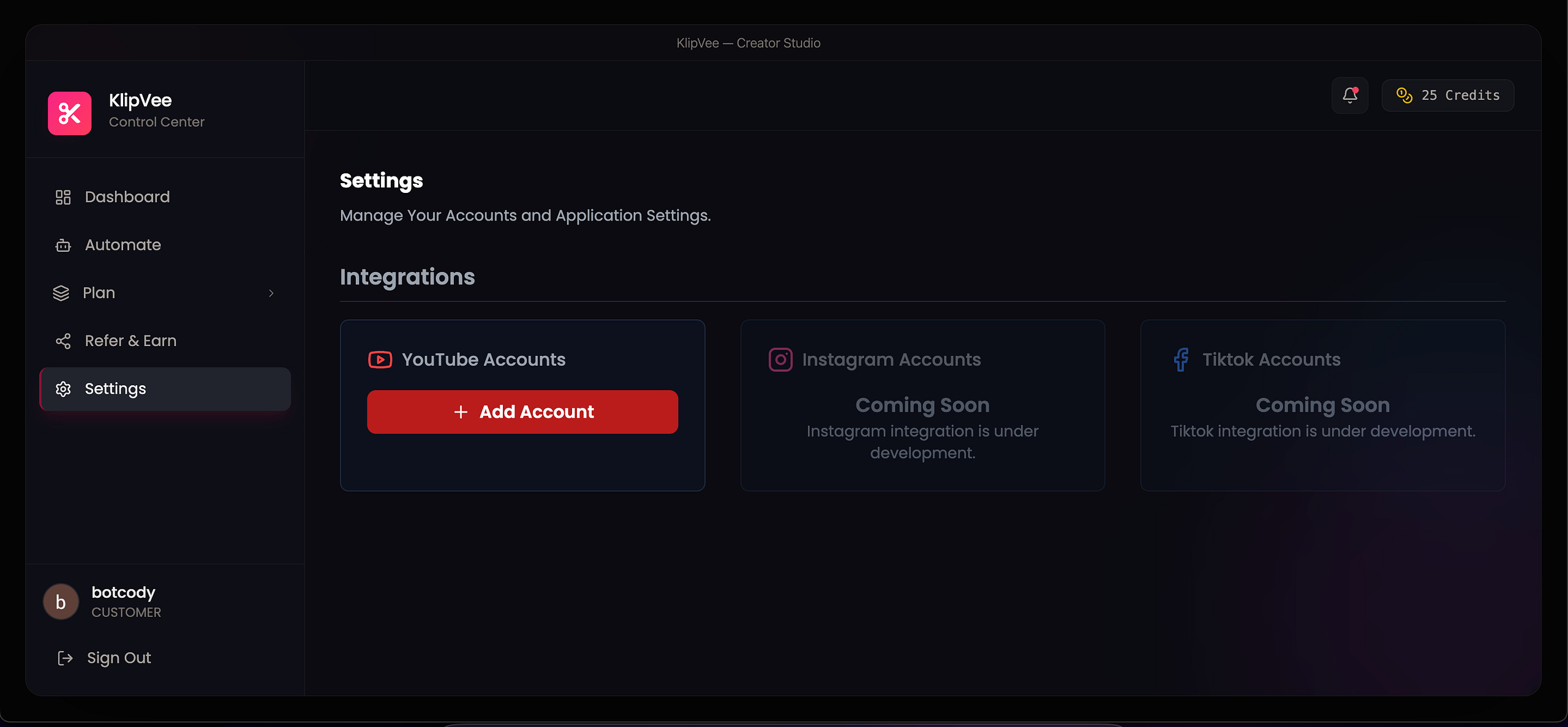1568x727 pixels.
Task: Click the Tiktok Accounts heading
Action: coord(1272,360)
